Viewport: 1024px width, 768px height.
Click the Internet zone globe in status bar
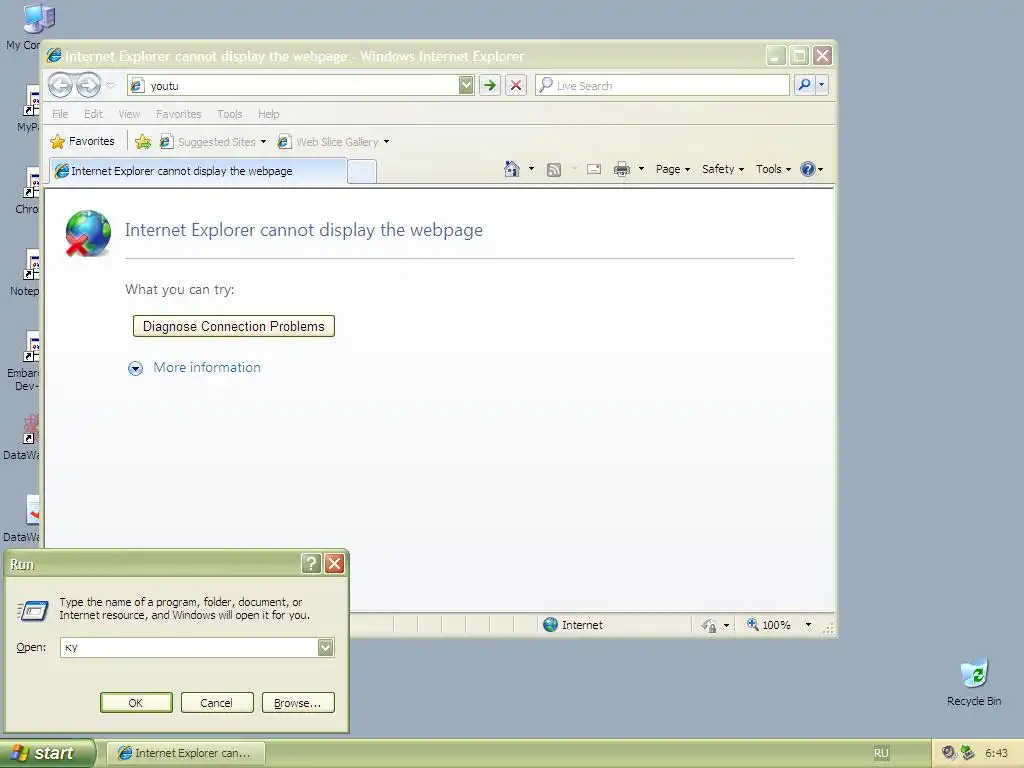click(x=551, y=625)
